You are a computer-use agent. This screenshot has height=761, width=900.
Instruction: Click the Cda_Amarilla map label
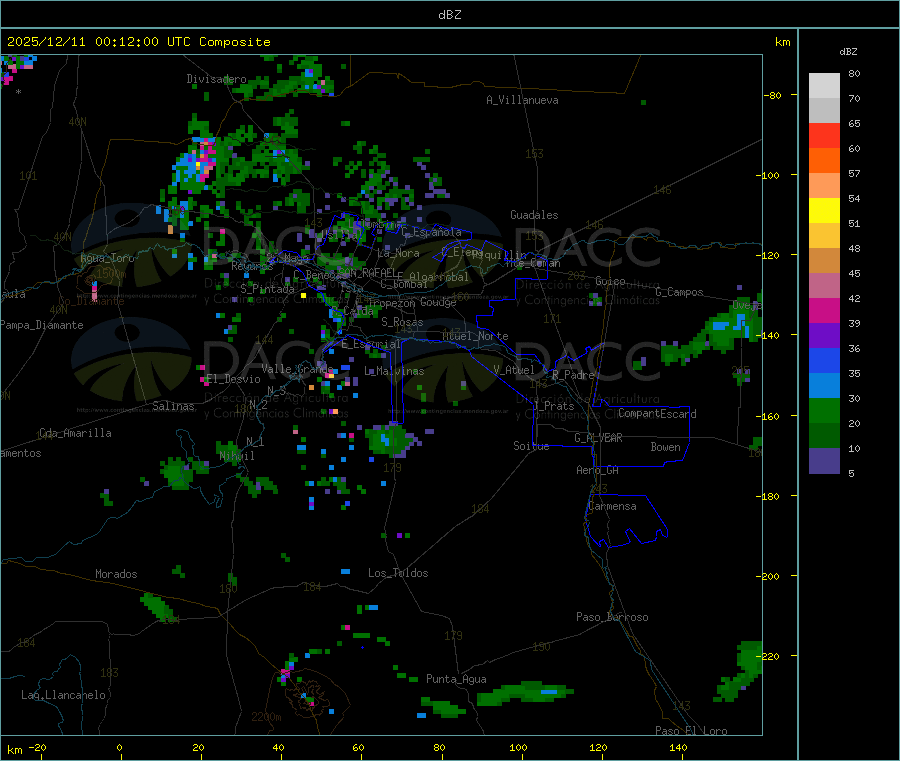tap(75, 433)
